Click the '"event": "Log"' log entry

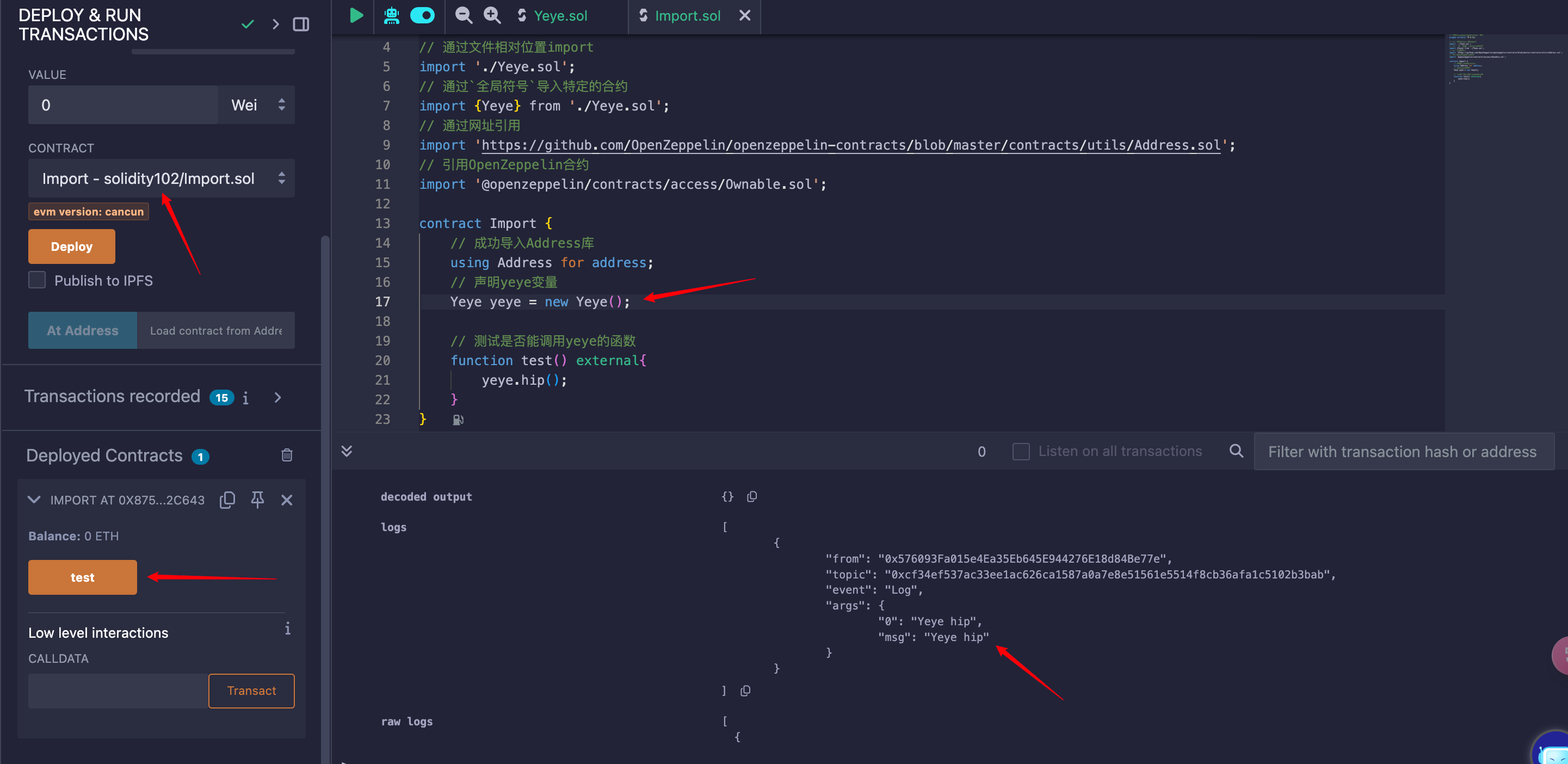[874, 590]
